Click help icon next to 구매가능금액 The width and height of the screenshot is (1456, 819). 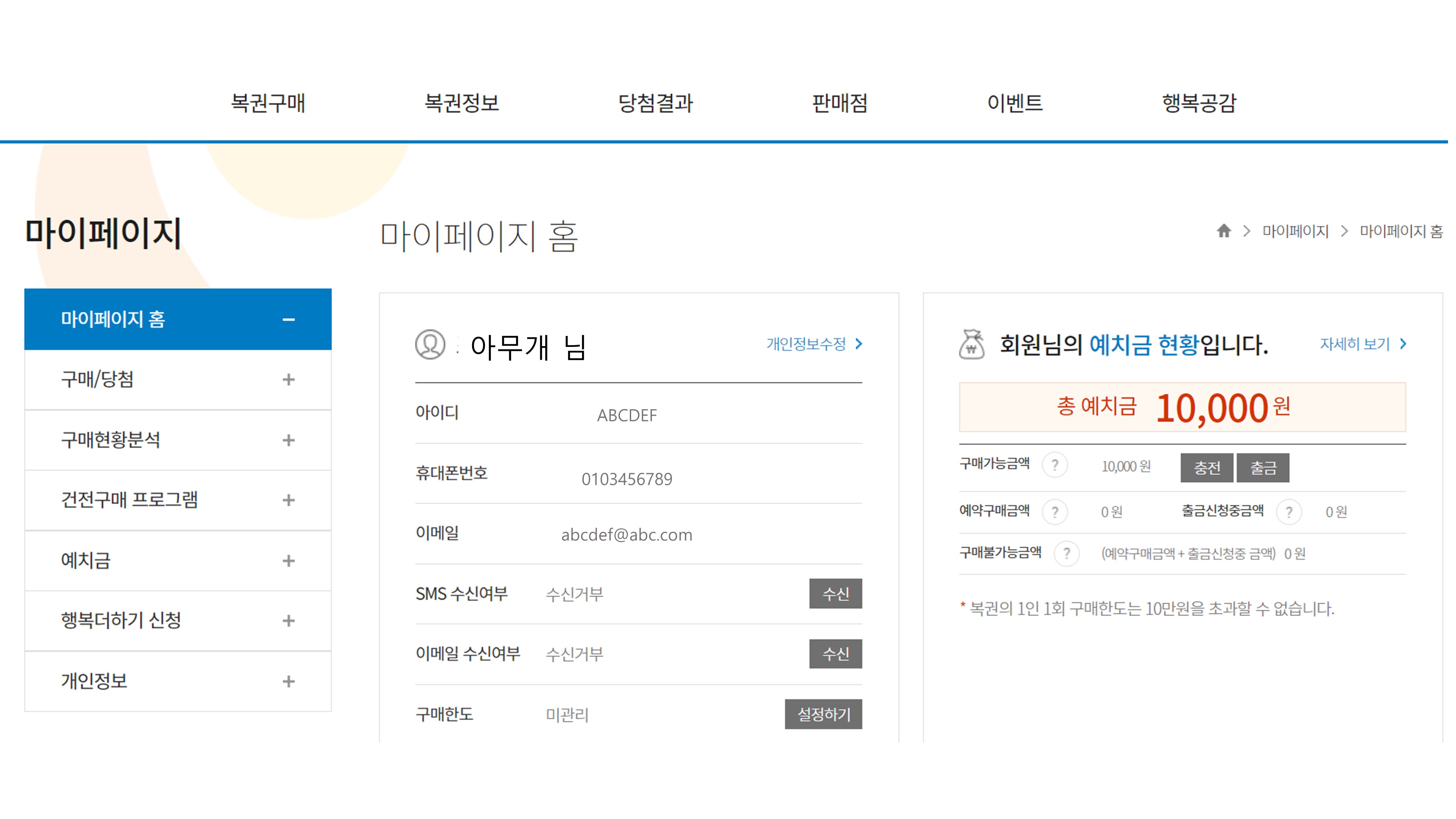pos(1055,466)
